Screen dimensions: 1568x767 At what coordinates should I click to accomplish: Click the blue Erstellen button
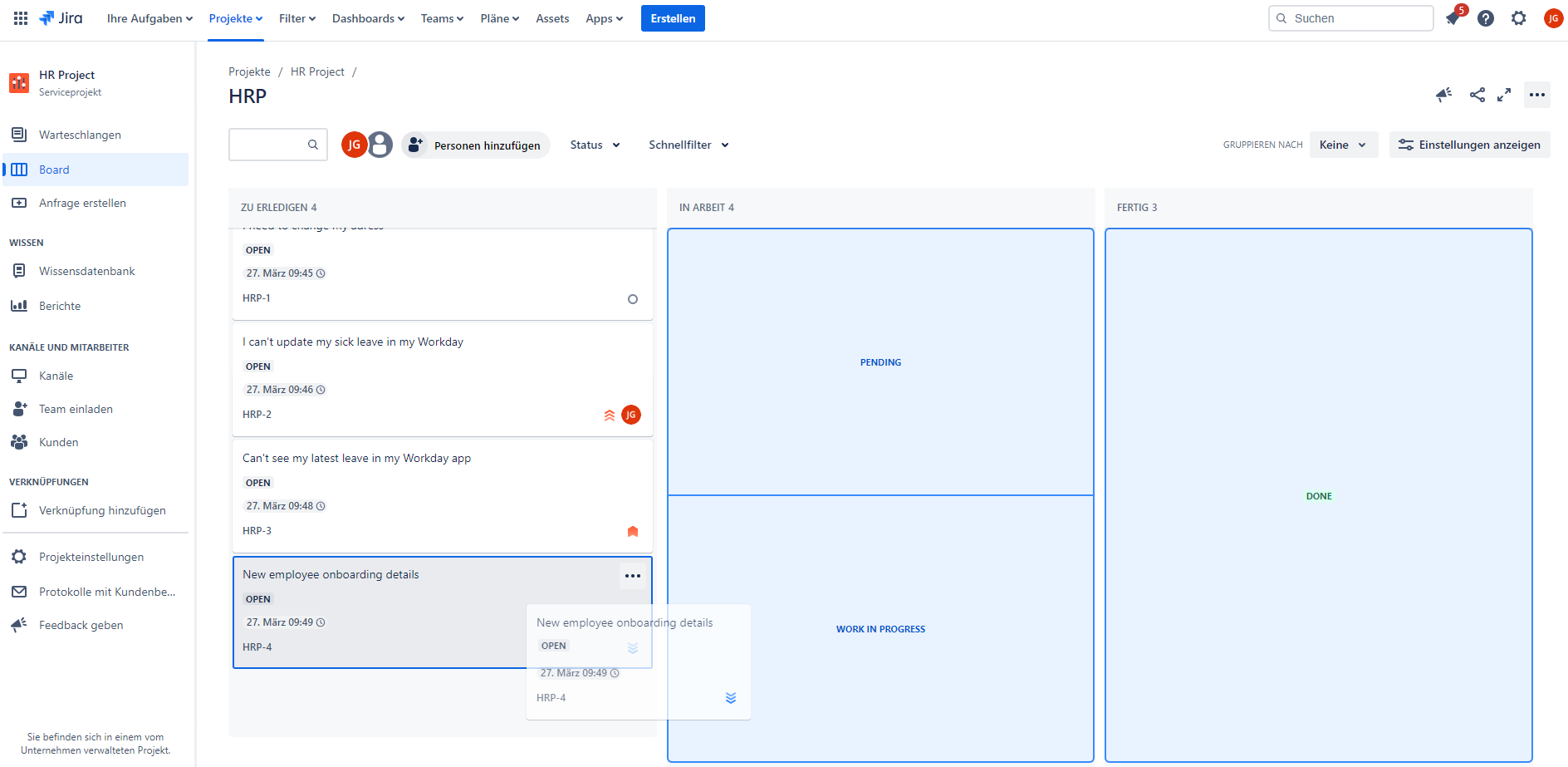[x=673, y=18]
